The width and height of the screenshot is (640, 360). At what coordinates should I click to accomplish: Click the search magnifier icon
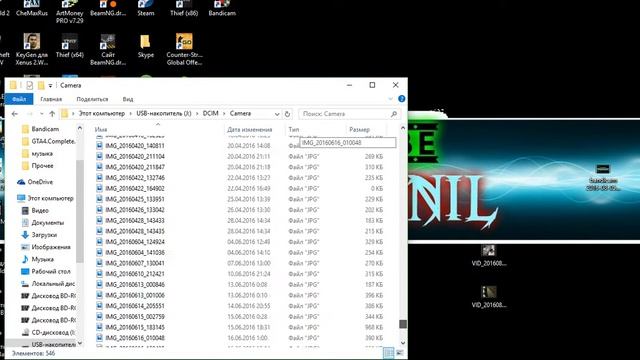(394, 114)
